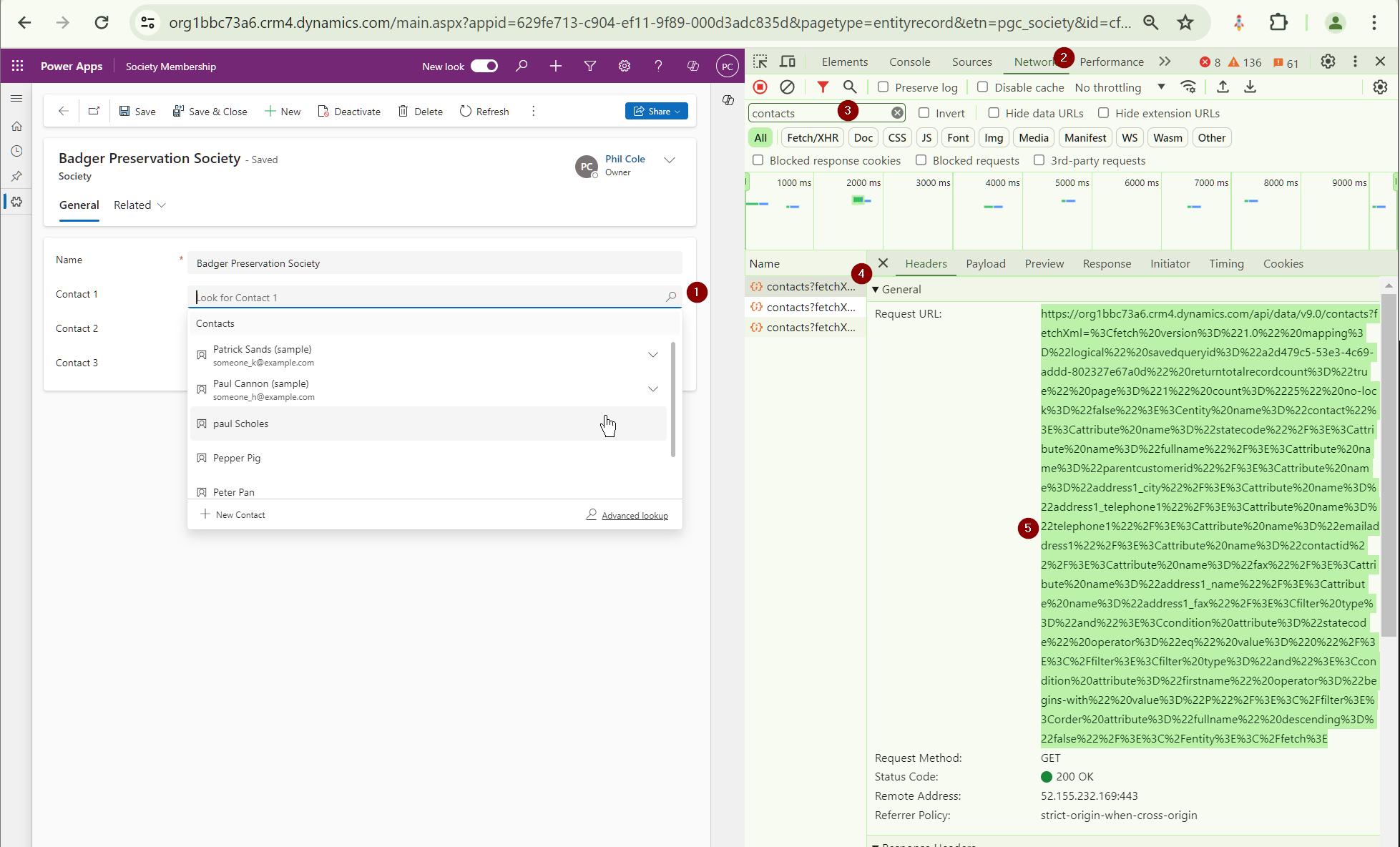This screenshot has width=1400, height=847.
Task: Clear the network log
Action: (787, 87)
